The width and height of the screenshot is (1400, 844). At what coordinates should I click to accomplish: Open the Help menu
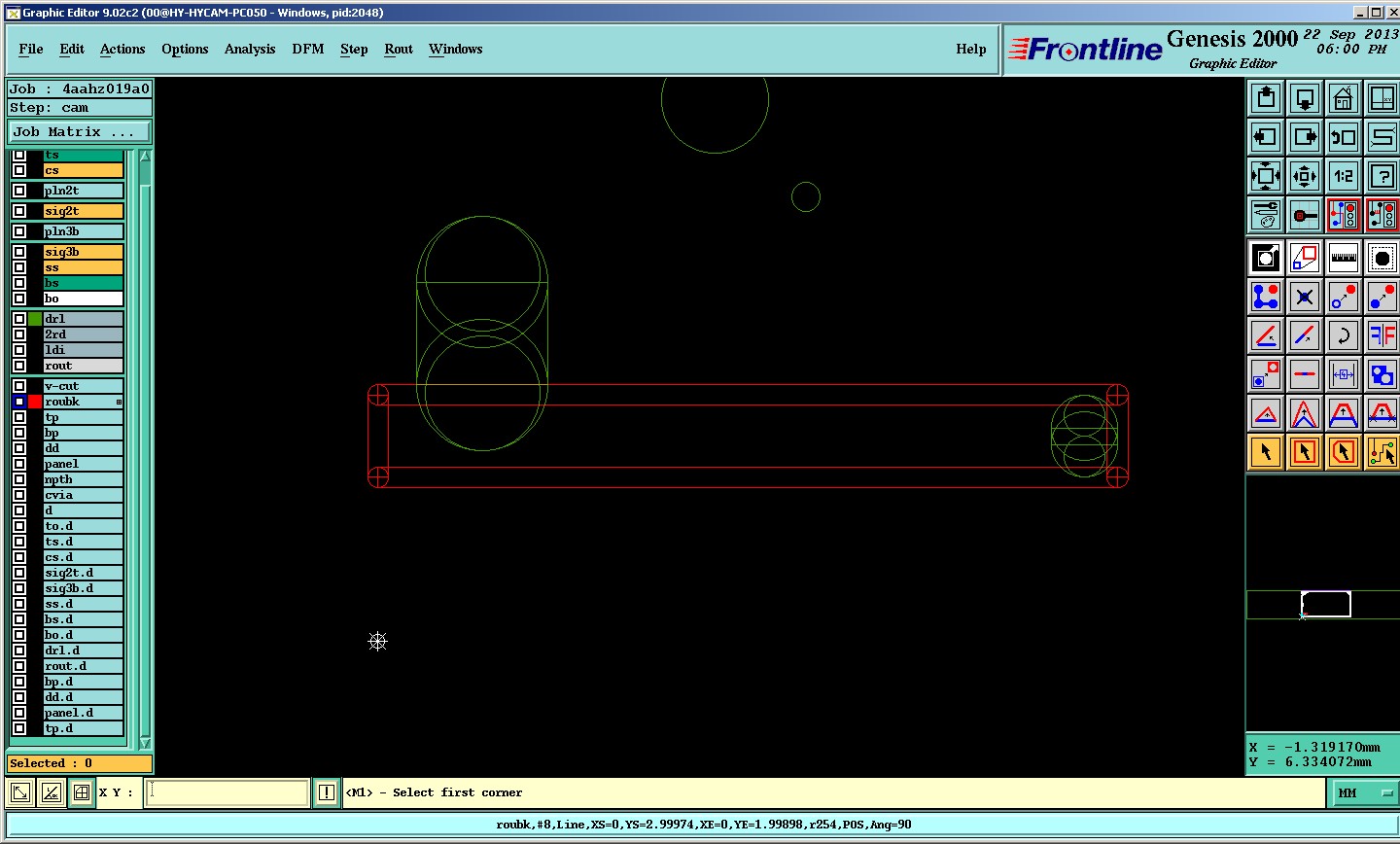coord(971,49)
